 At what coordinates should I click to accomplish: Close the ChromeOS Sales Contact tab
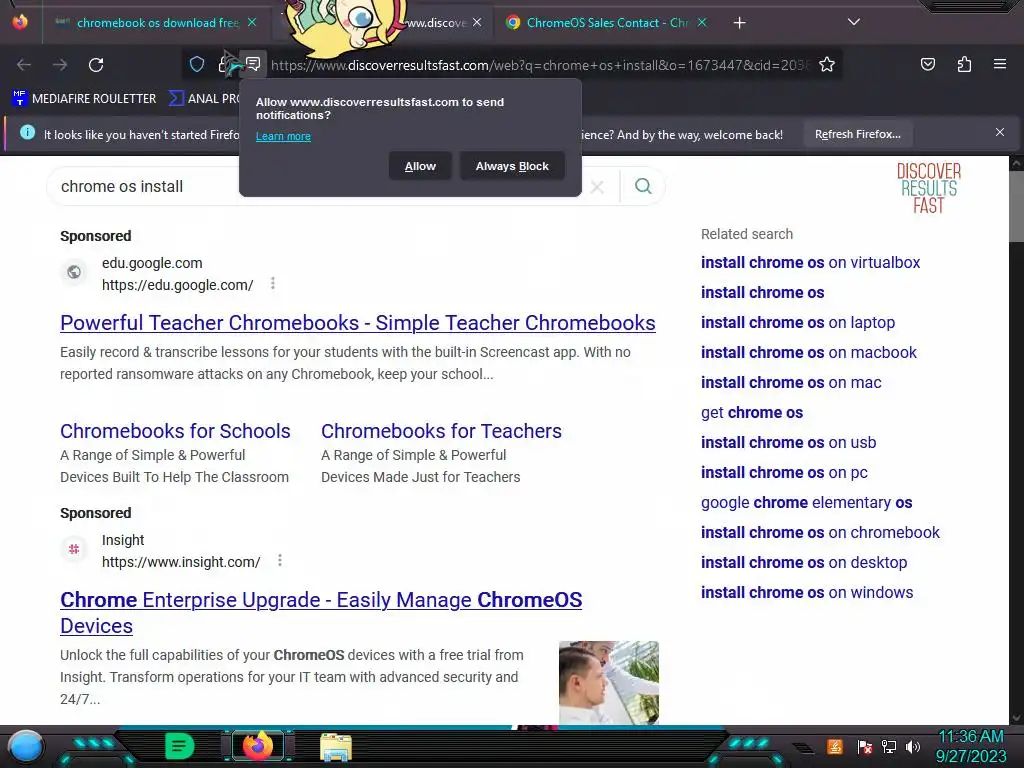click(x=702, y=22)
